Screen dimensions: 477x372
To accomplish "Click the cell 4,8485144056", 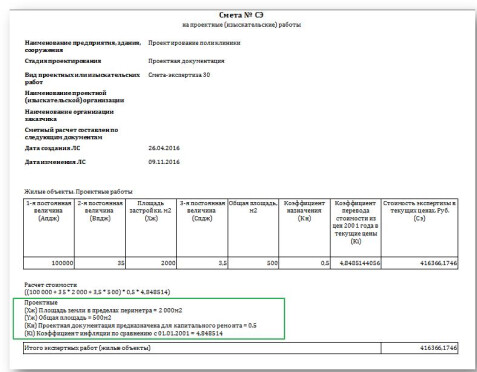I will click(356, 263).
